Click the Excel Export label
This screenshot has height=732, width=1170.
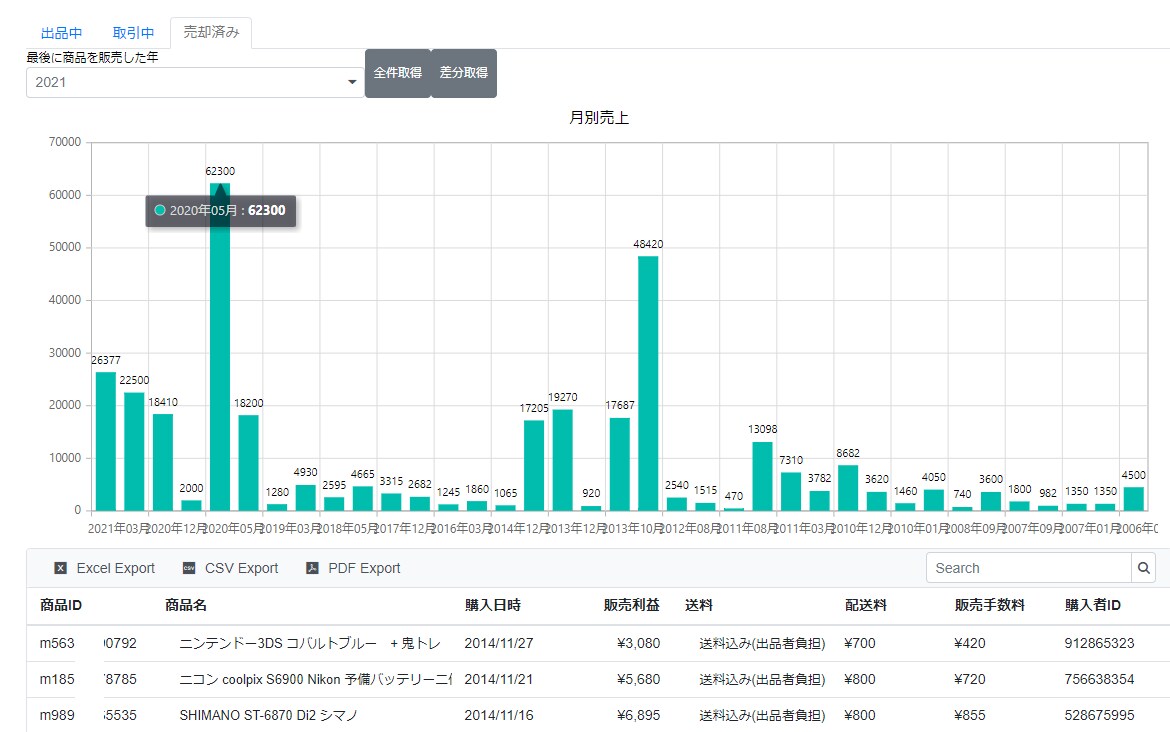(116, 569)
